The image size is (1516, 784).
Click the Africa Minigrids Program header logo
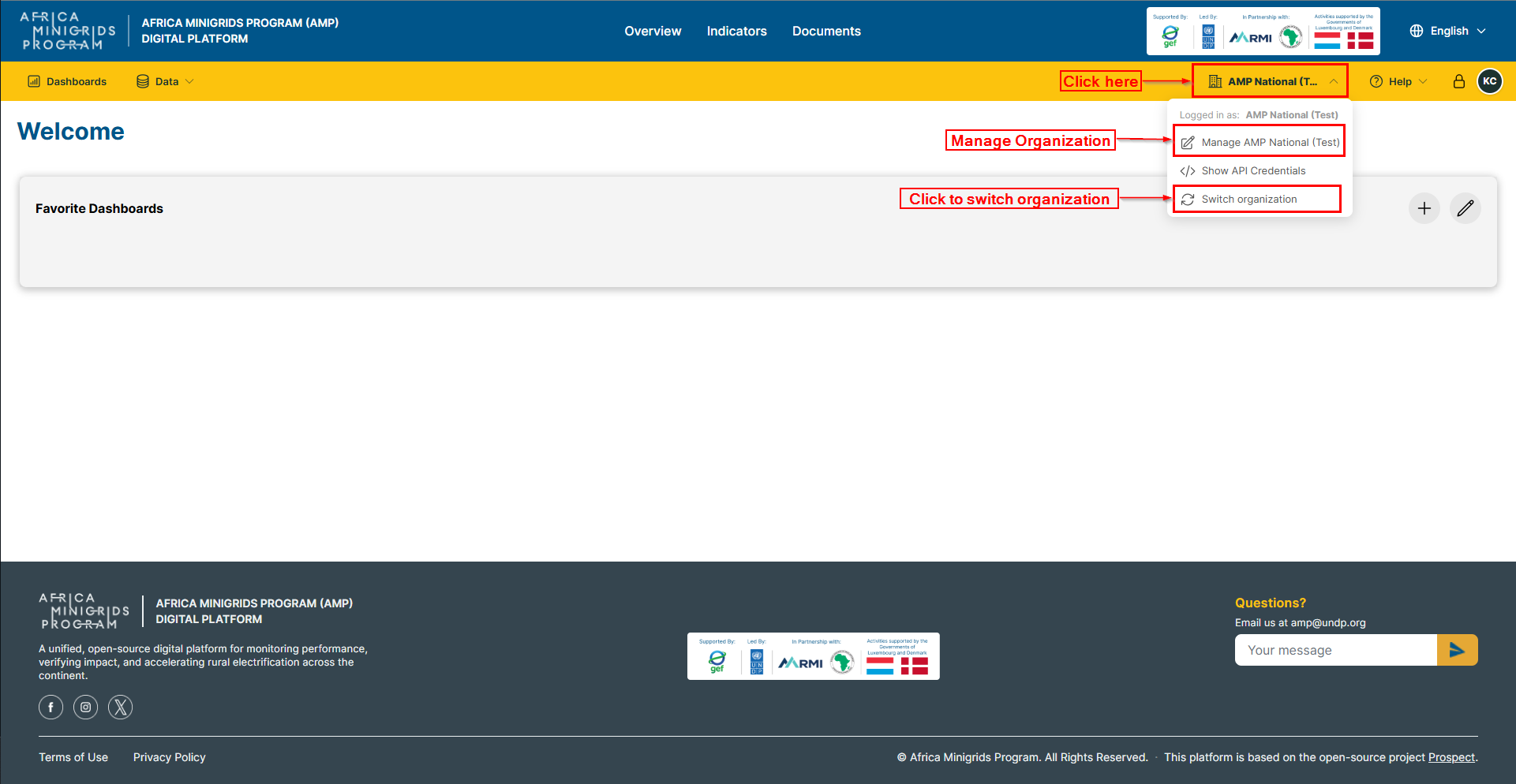69,31
